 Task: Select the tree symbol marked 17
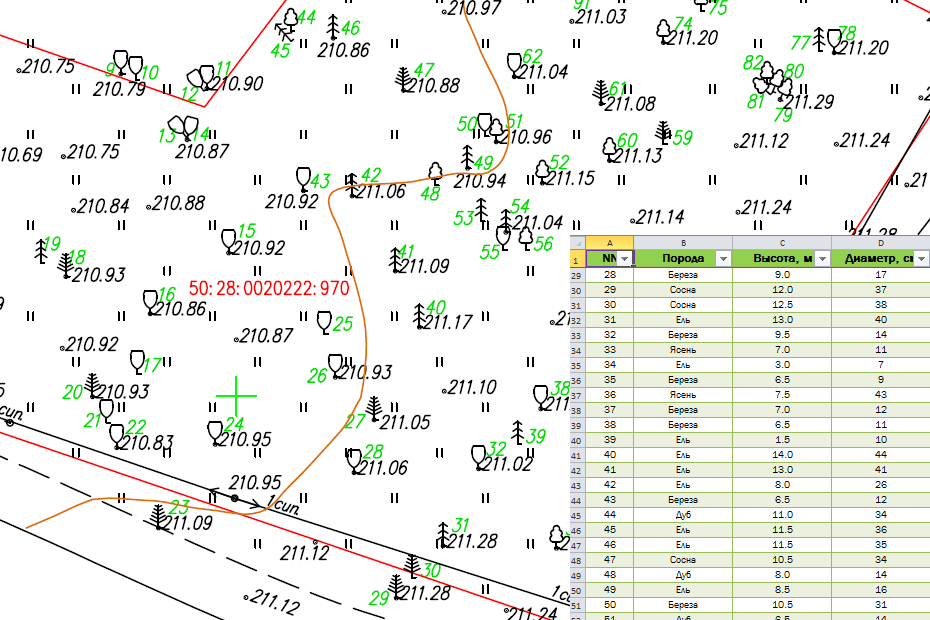138,361
